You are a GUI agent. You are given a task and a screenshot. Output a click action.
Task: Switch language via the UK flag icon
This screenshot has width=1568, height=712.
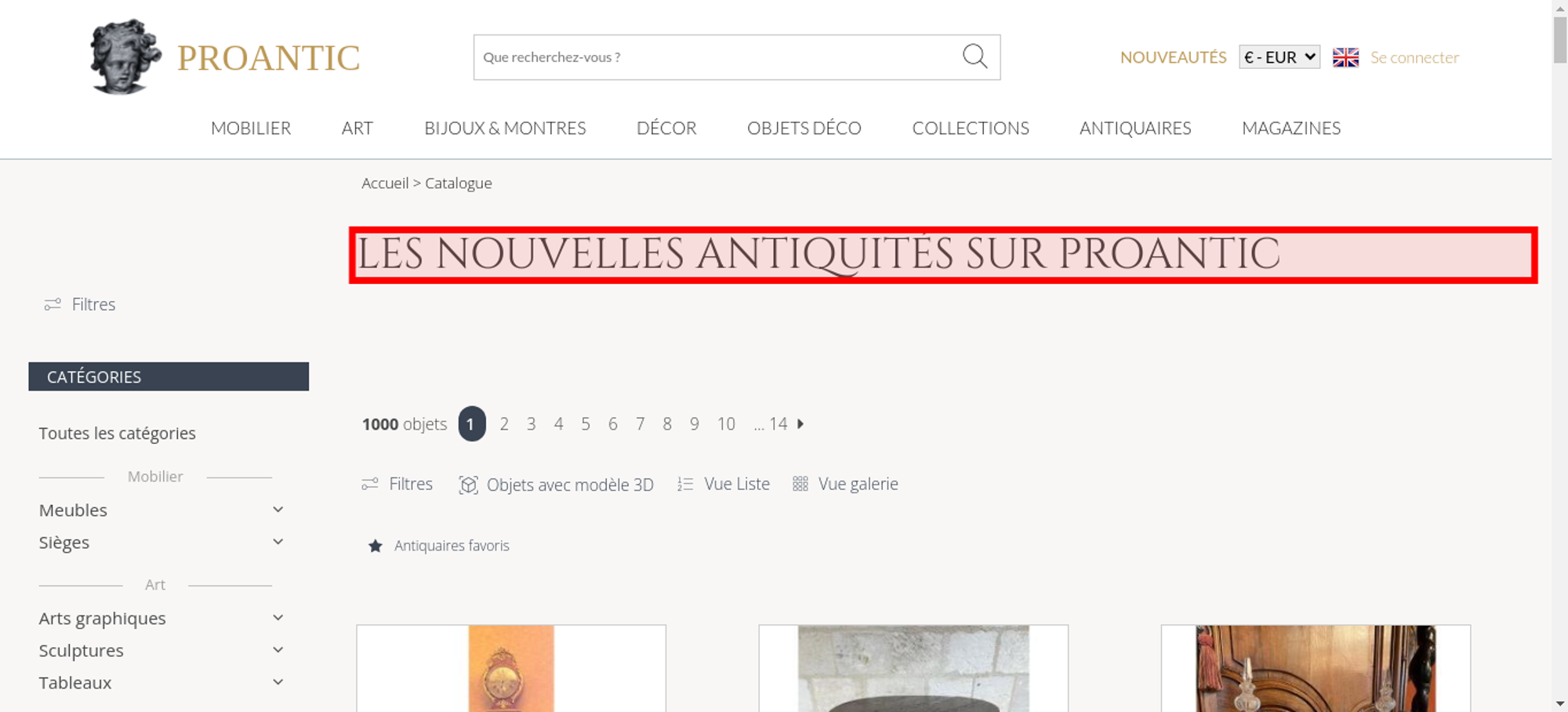[1345, 57]
